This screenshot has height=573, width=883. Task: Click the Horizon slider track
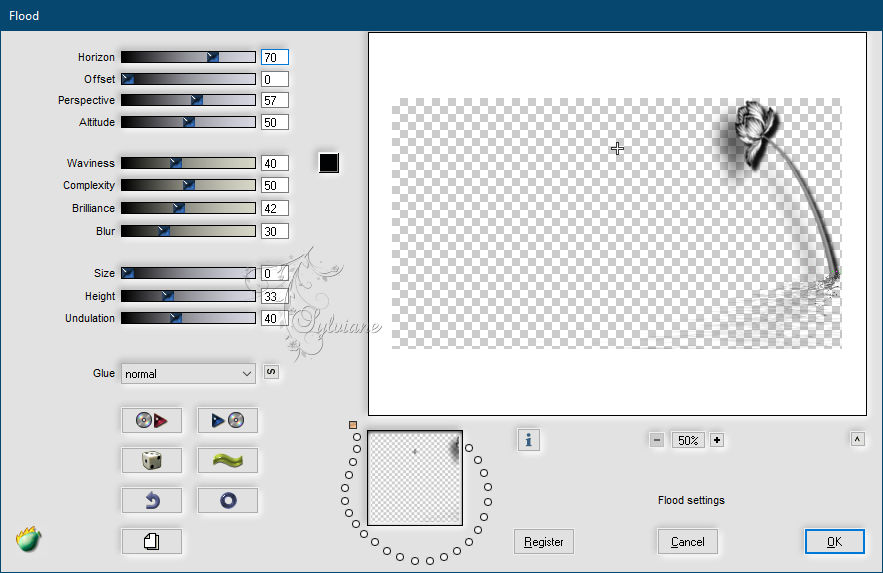click(188, 57)
